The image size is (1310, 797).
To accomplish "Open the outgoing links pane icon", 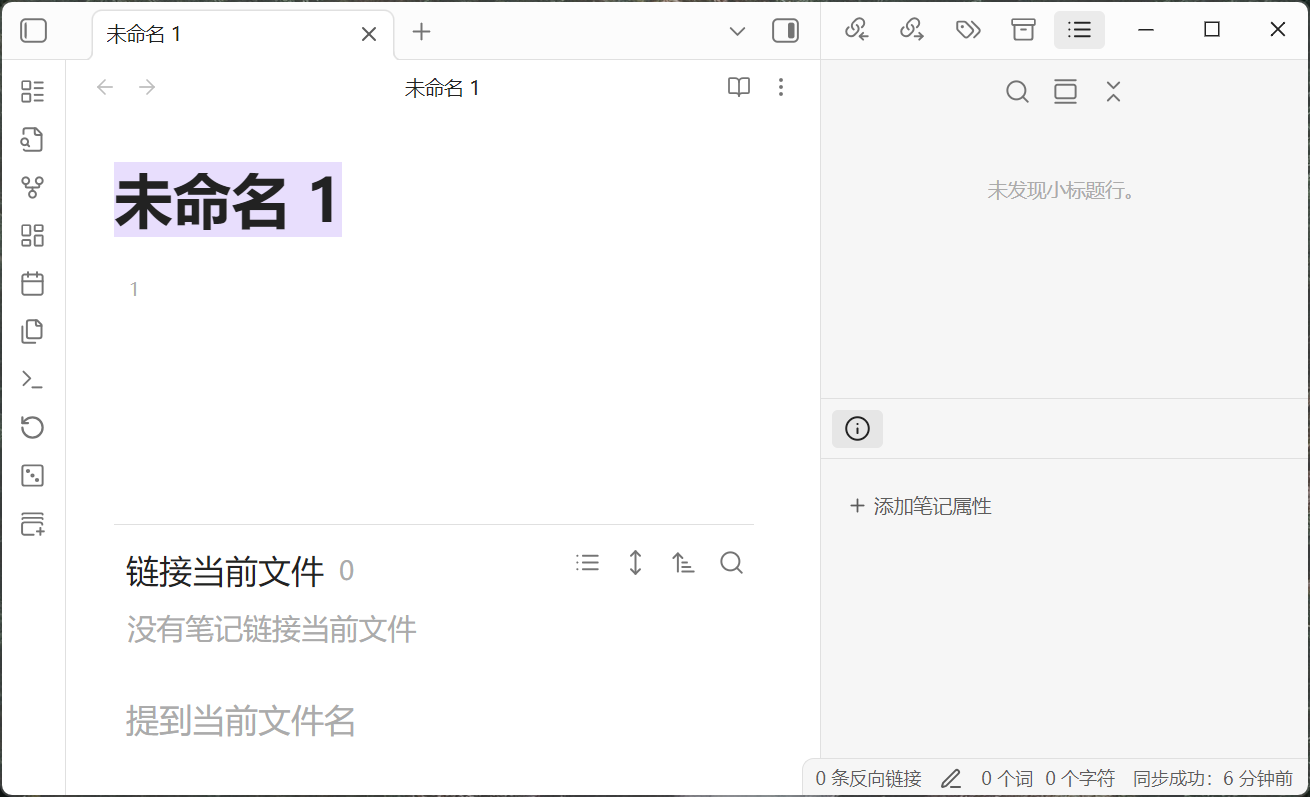I will pos(911,30).
